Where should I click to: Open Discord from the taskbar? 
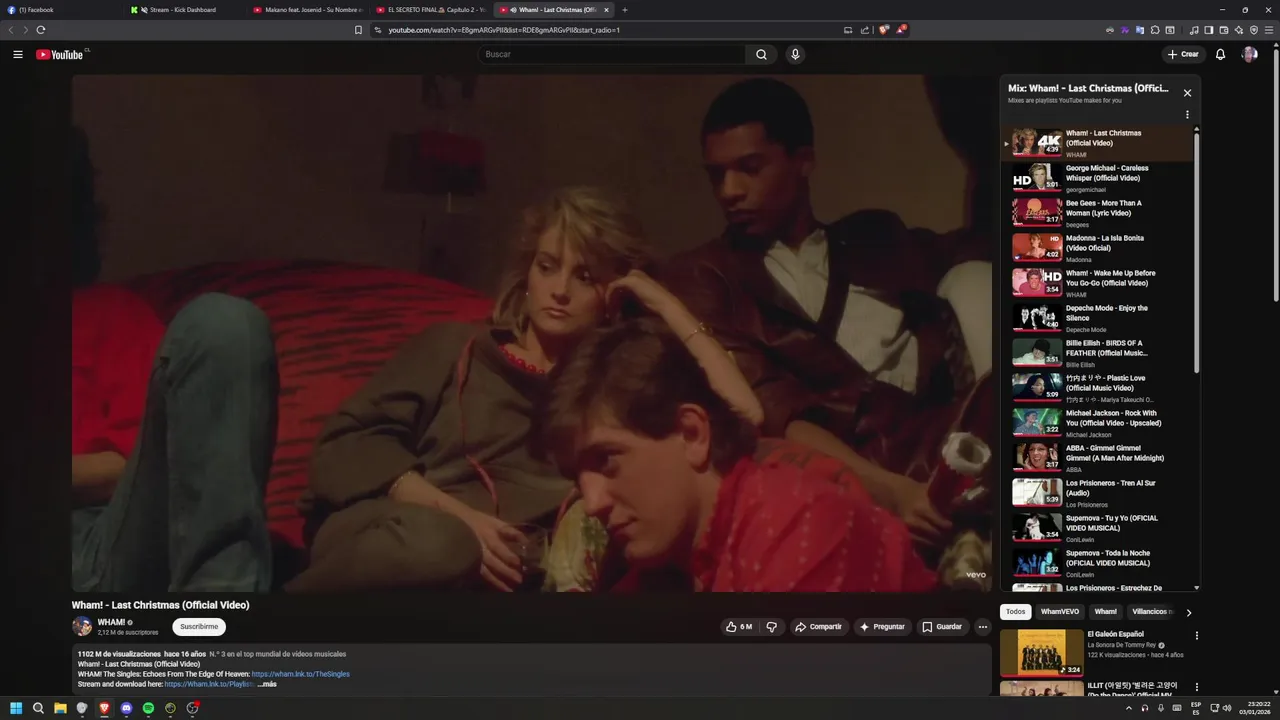tap(126, 708)
